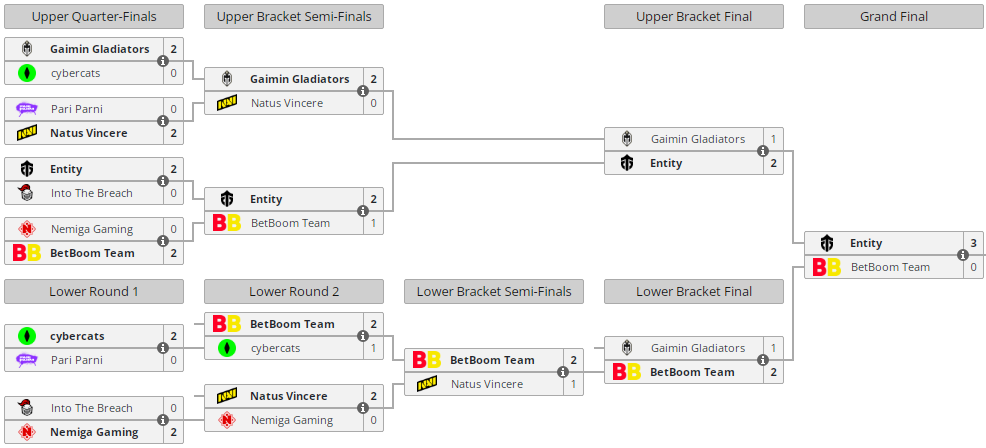Select the Upper Quarter-Finals round header
Viewport: 986px width, 448px height.
94,16
